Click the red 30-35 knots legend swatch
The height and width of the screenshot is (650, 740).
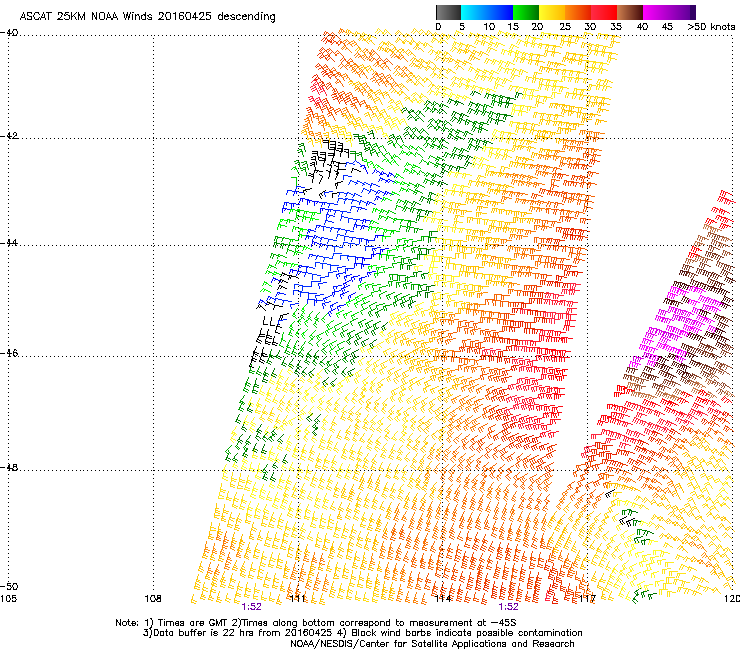pos(605,12)
